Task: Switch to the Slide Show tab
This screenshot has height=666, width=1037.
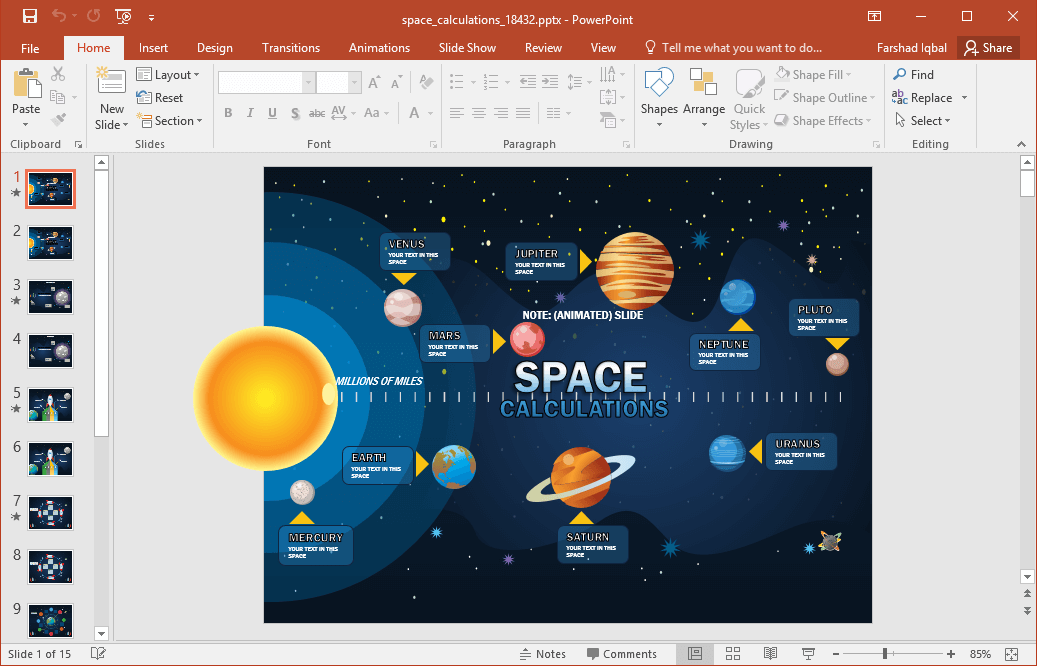Action: (x=468, y=48)
